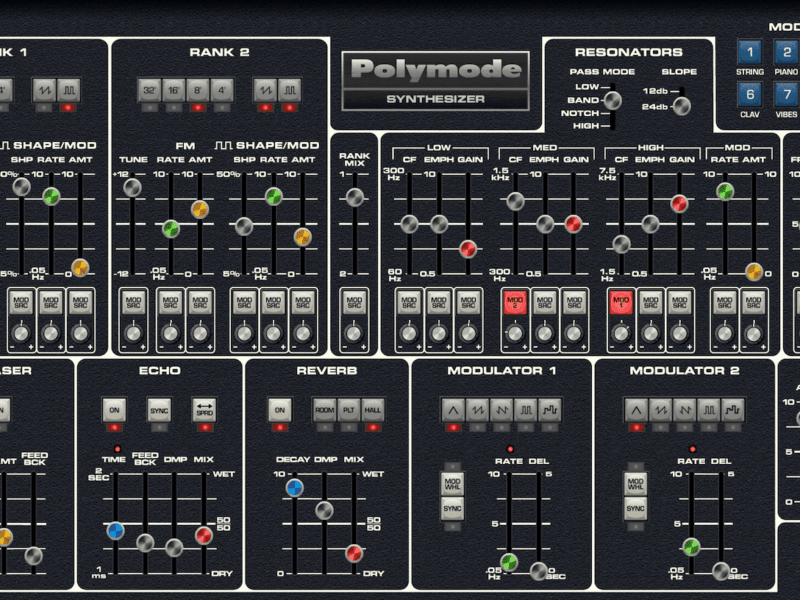Enable Echo SYNC button

click(x=159, y=410)
